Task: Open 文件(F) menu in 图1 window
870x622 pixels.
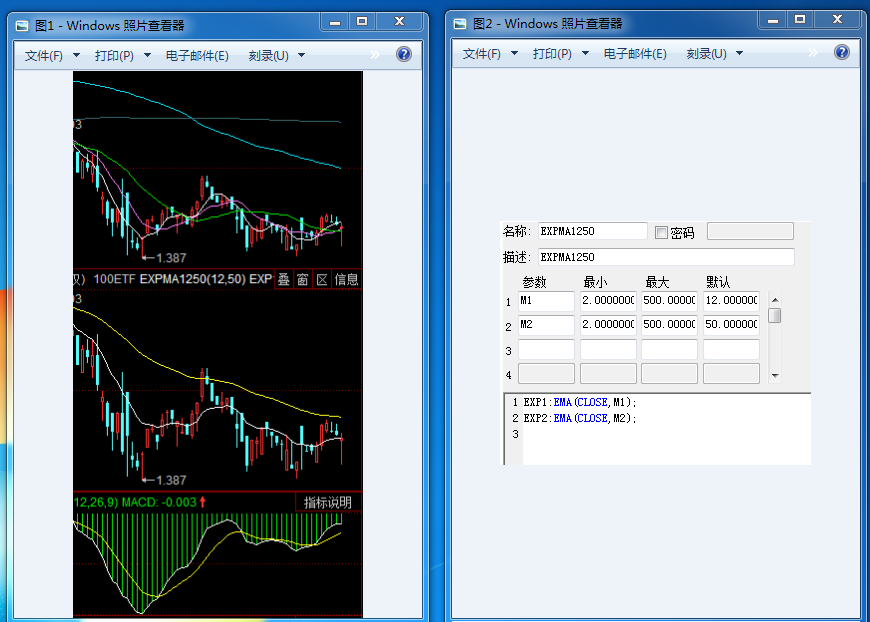Action: click(44, 55)
